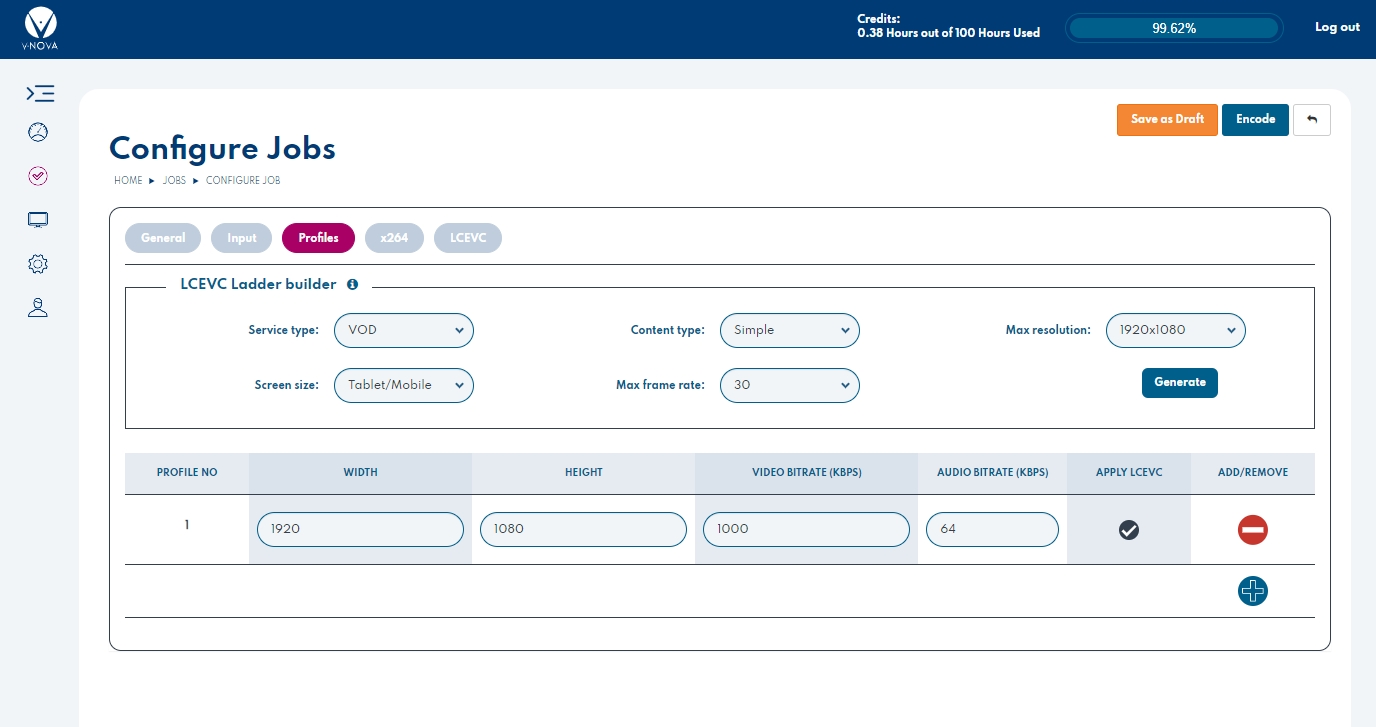Click the V-Nova logo
The width and height of the screenshot is (1376, 727).
pyautogui.click(x=40, y=28)
